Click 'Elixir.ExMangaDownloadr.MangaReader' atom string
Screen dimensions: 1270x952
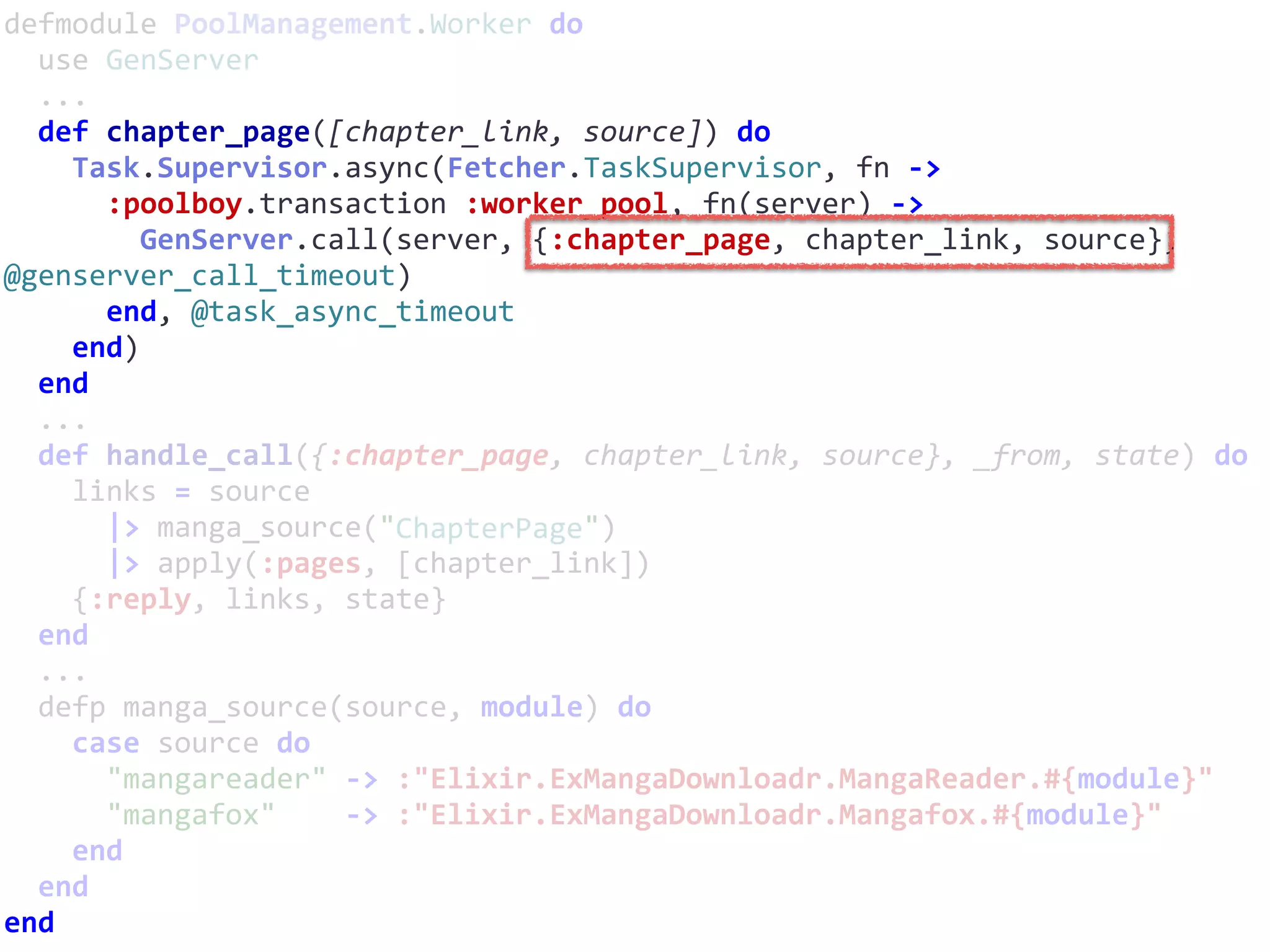[728, 780]
